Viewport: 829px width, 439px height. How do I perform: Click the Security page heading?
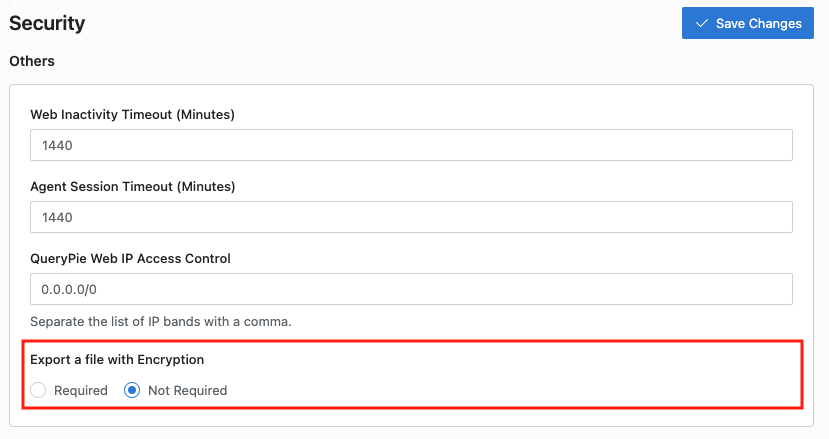click(x=47, y=23)
